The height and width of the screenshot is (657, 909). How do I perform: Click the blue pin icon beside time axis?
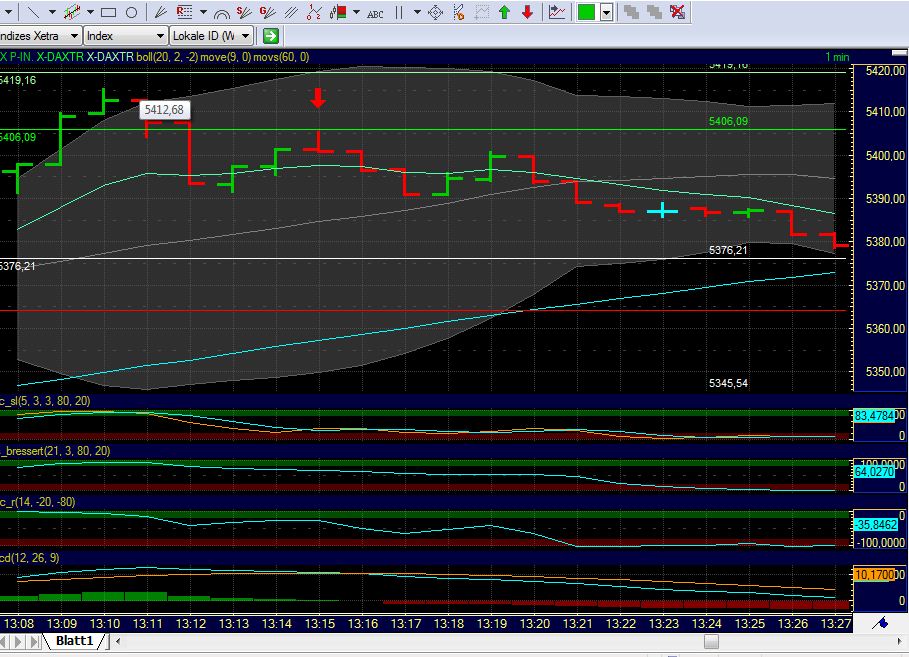tap(881, 623)
